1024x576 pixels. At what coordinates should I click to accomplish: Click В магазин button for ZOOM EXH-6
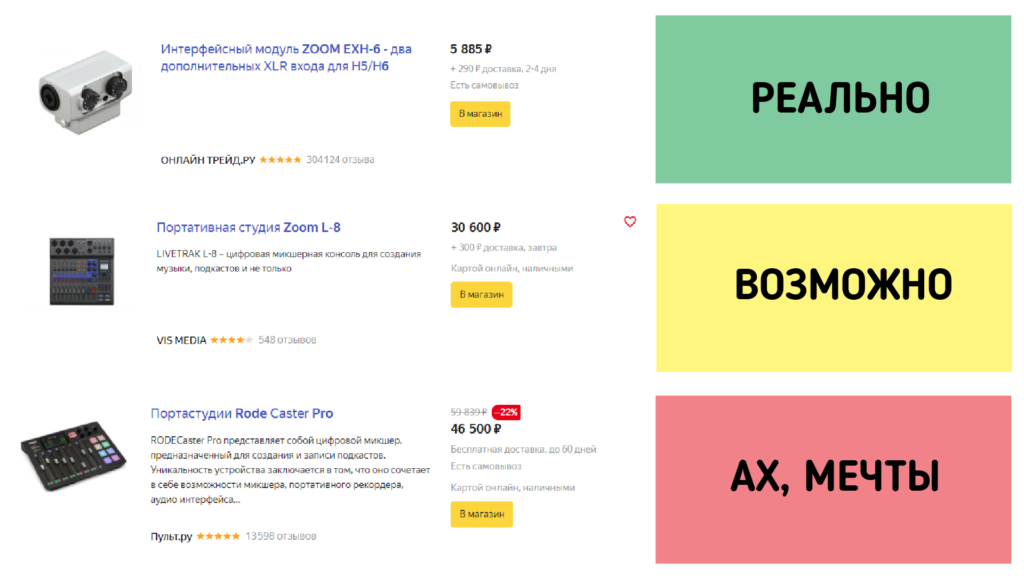[x=480, y=114]
